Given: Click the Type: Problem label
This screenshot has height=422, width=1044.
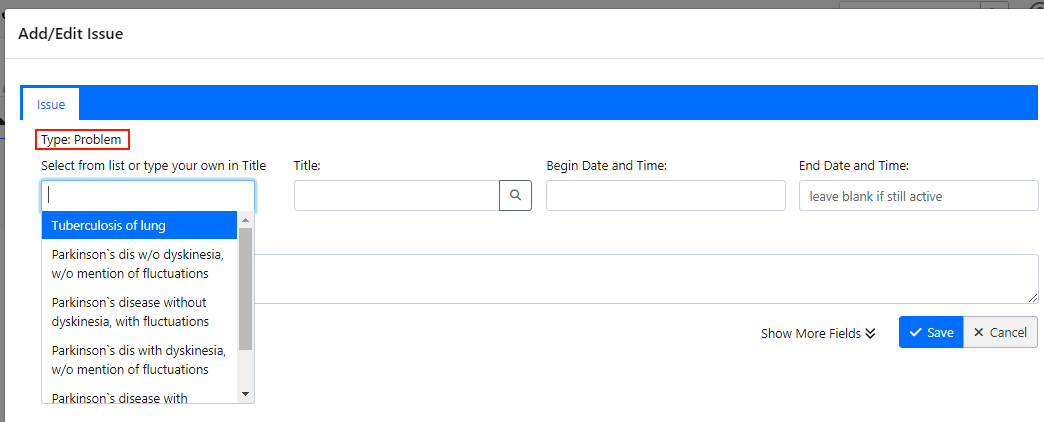Looking at the screenshot, I should point(82,140).
